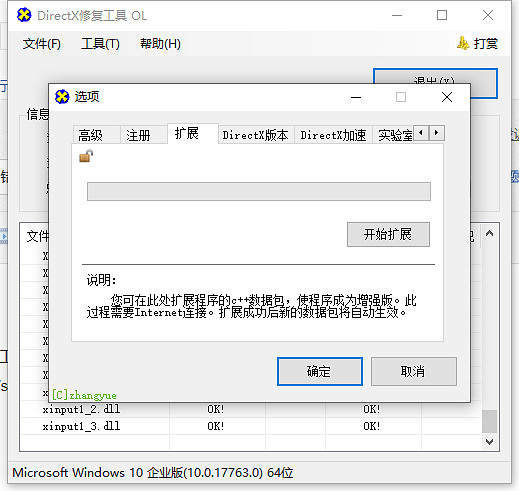Click the file list scrollbar thumb

[489, 421]
